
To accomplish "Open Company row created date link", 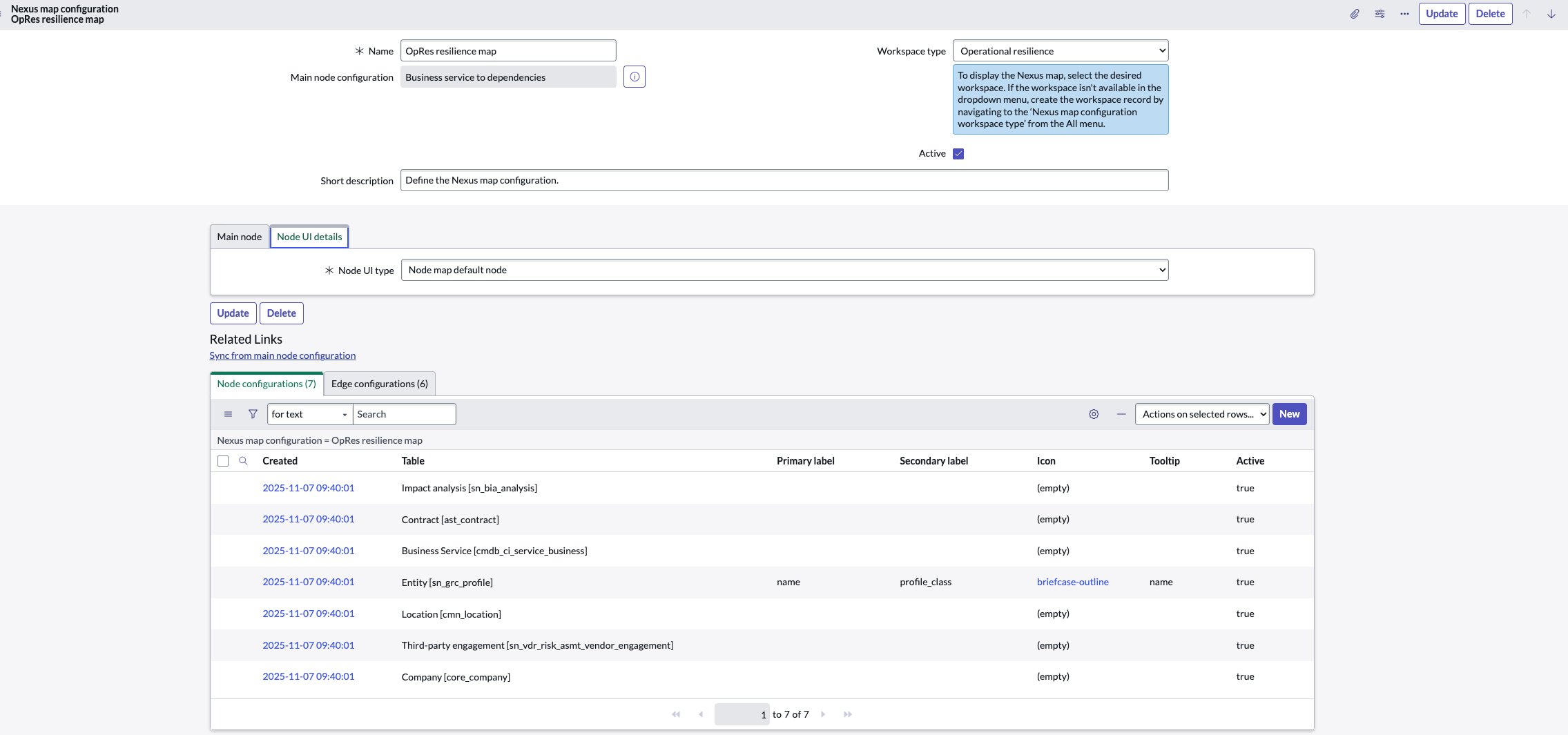I will pos(309,676).
